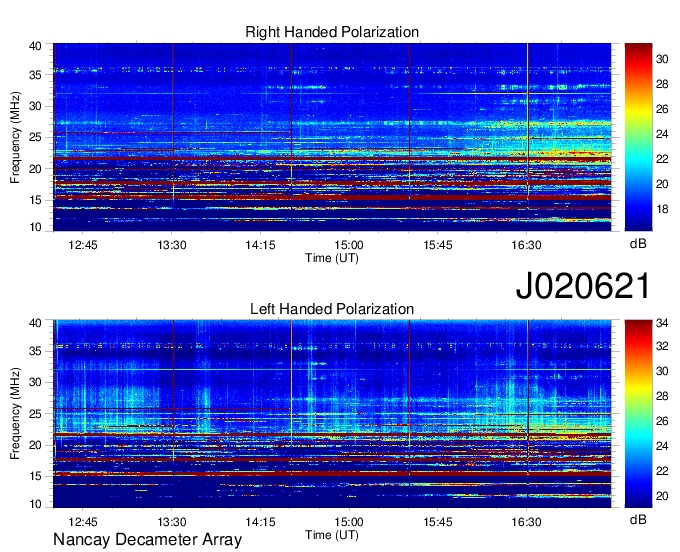Click "26" value on Left Handed colorbar scale

click(x=662, y=421)
